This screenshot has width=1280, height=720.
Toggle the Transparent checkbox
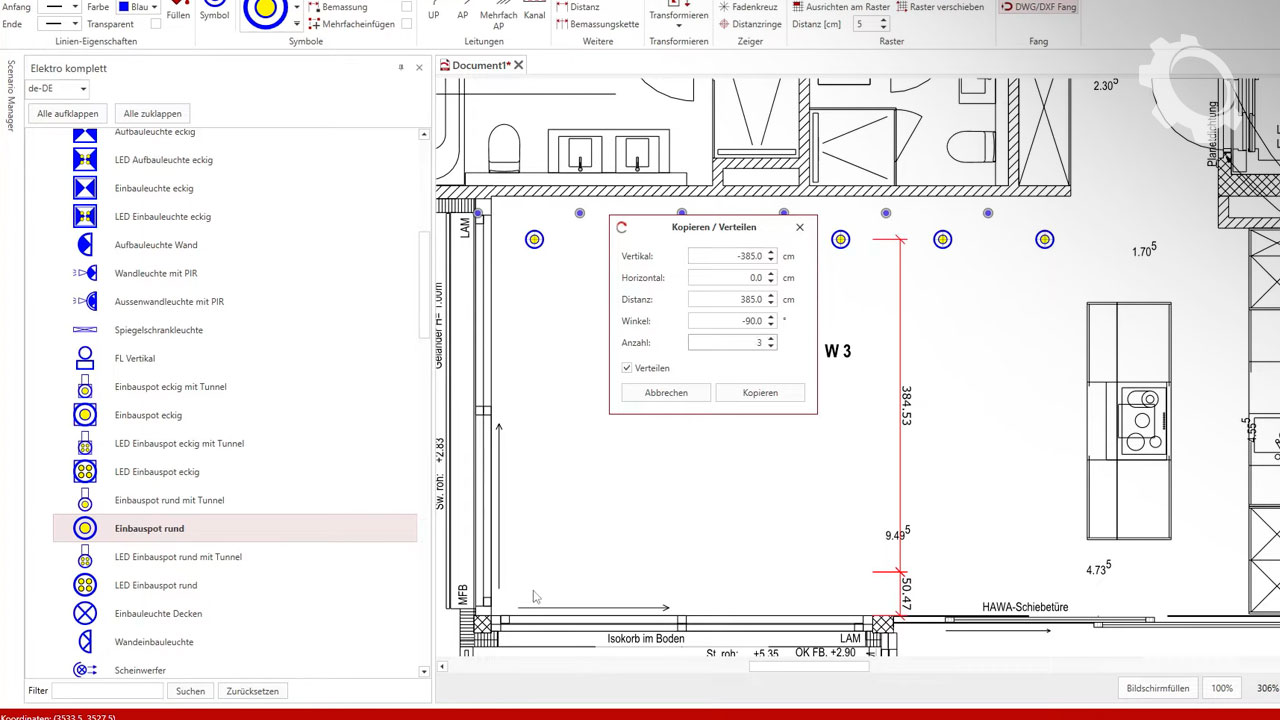point(155,24)
